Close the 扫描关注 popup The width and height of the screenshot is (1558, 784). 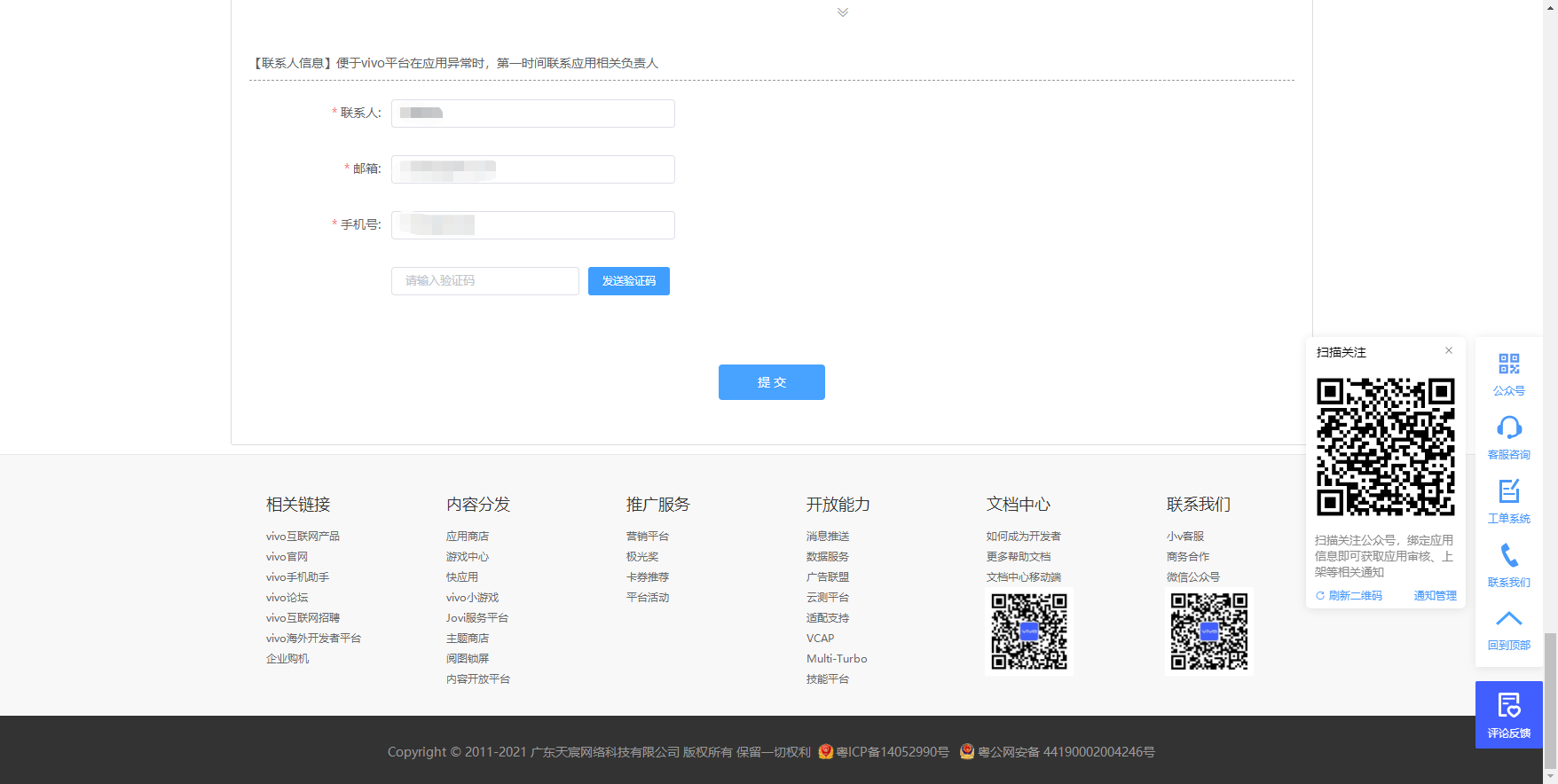[1449, 350]
